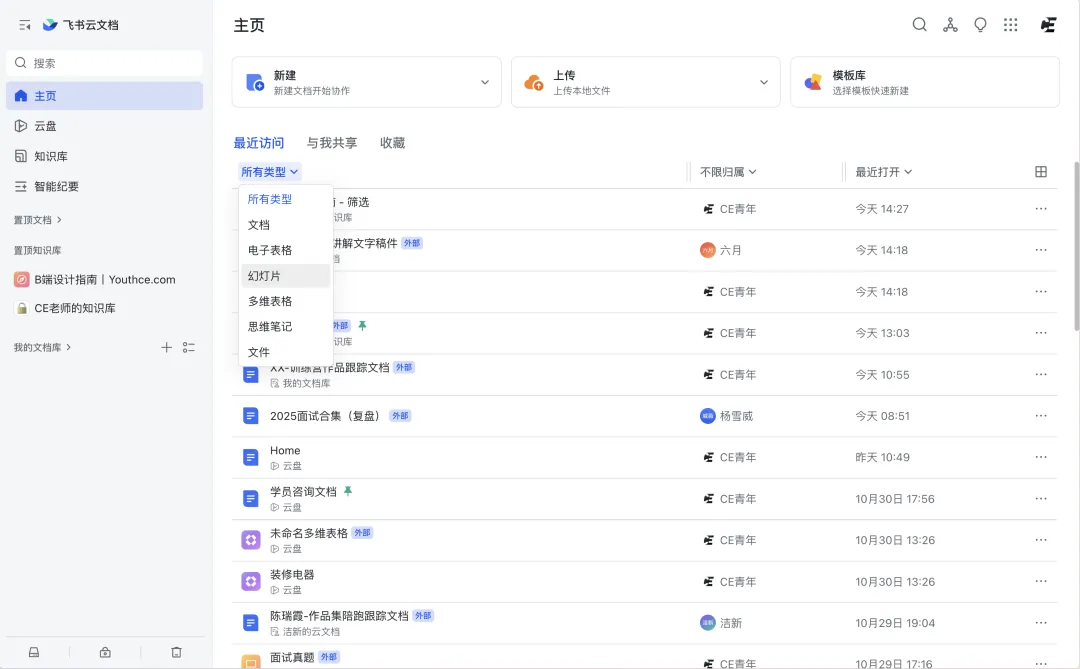Switch to the 与我共享 tab
Image resolution: width=1080 pixels, height=669 pixels.
(332, 142)
